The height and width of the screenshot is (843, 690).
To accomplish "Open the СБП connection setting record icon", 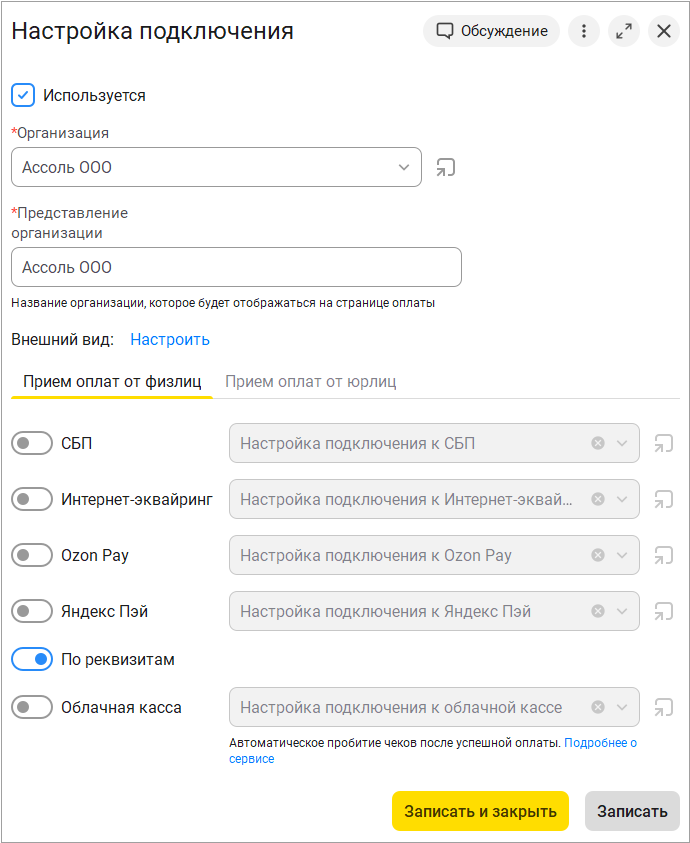I will click(664, 444).
